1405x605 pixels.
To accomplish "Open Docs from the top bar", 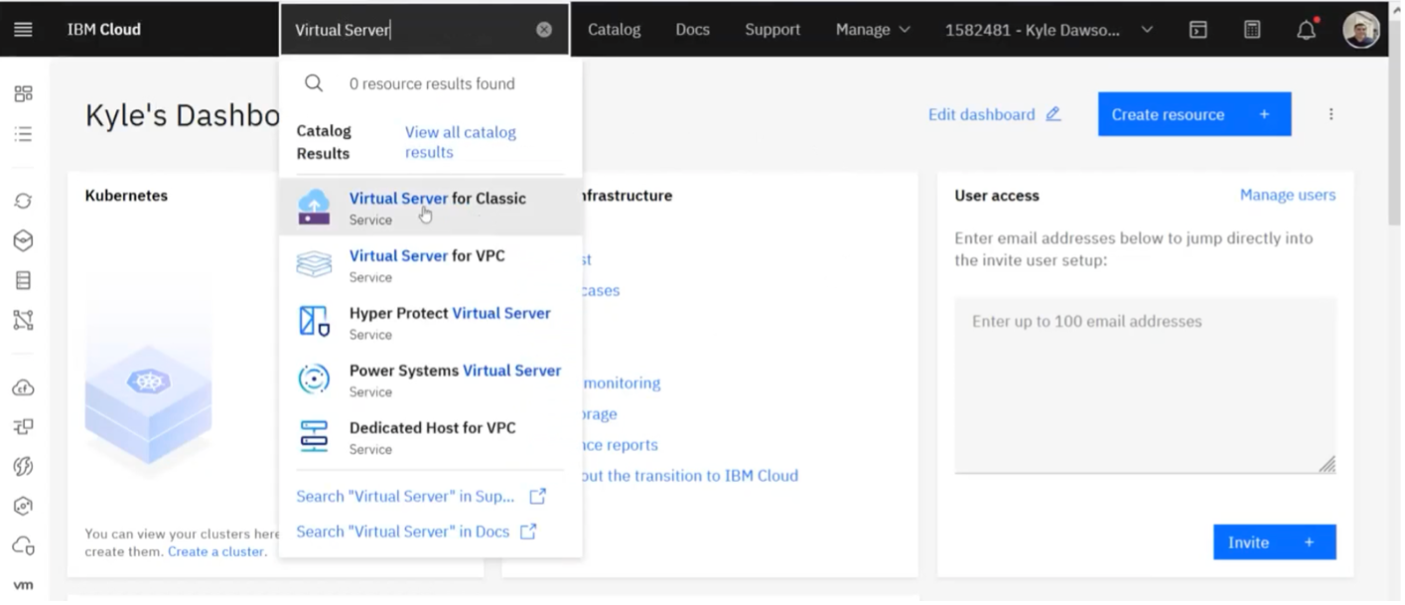I will 692,30.
